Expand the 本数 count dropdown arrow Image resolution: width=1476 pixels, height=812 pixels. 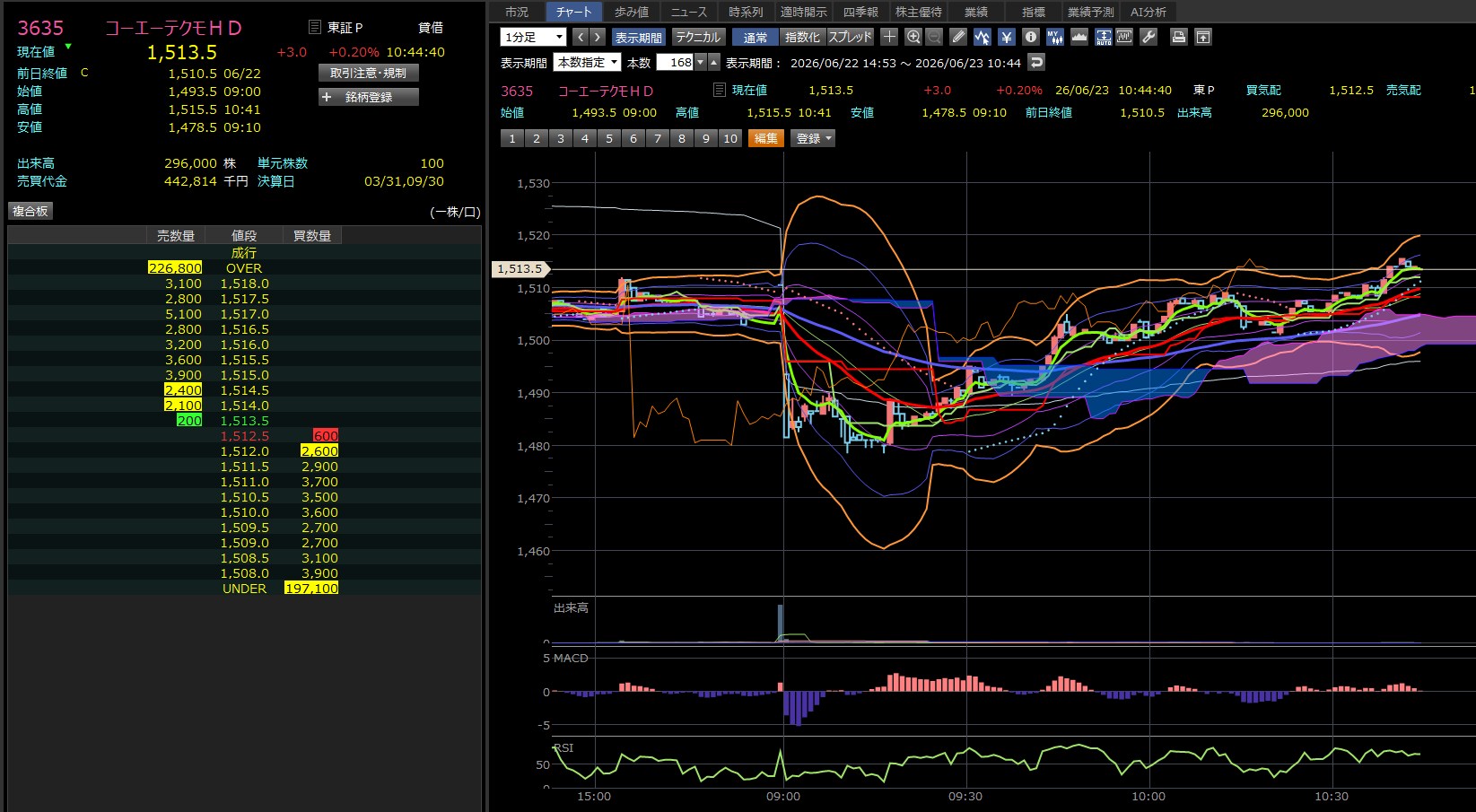(x=702, y=63)
